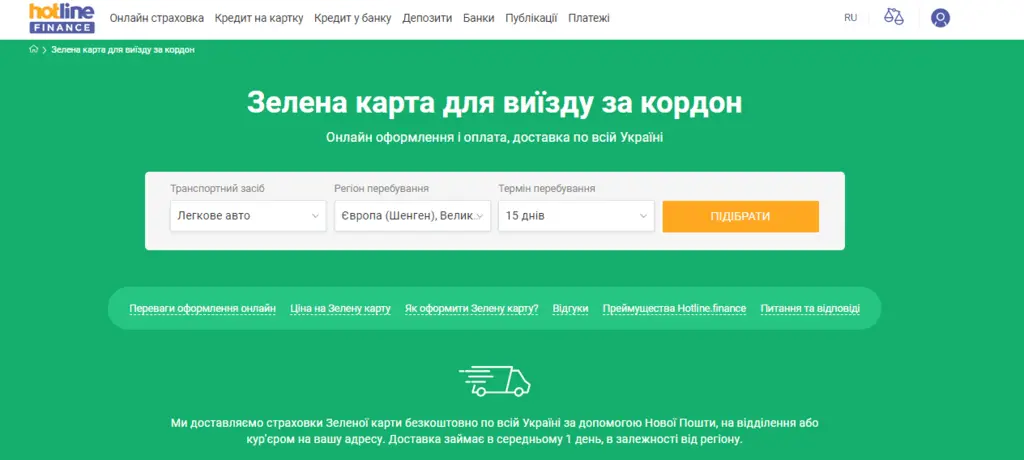Follow the Відгуки anchor link
This screenshot has height=460, width=1024.
coord(570,309)
